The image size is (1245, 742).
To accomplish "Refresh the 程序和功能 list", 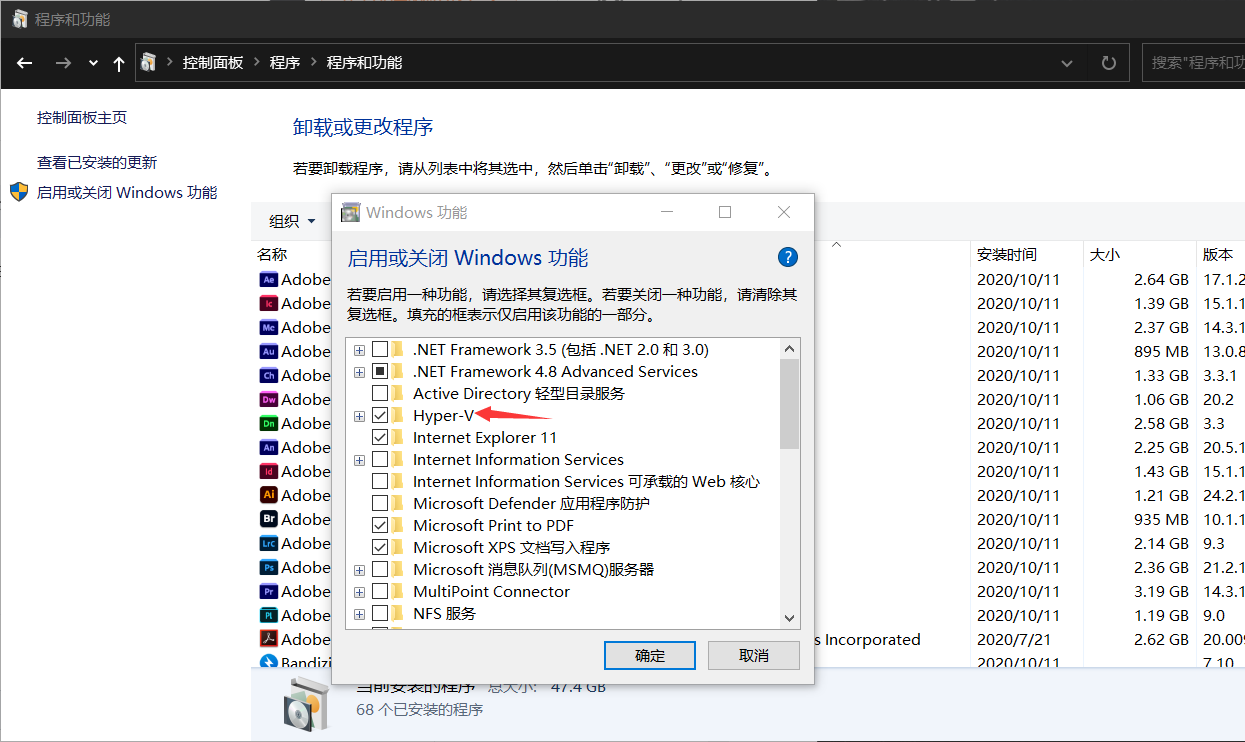I will (x=1108, y=62).
